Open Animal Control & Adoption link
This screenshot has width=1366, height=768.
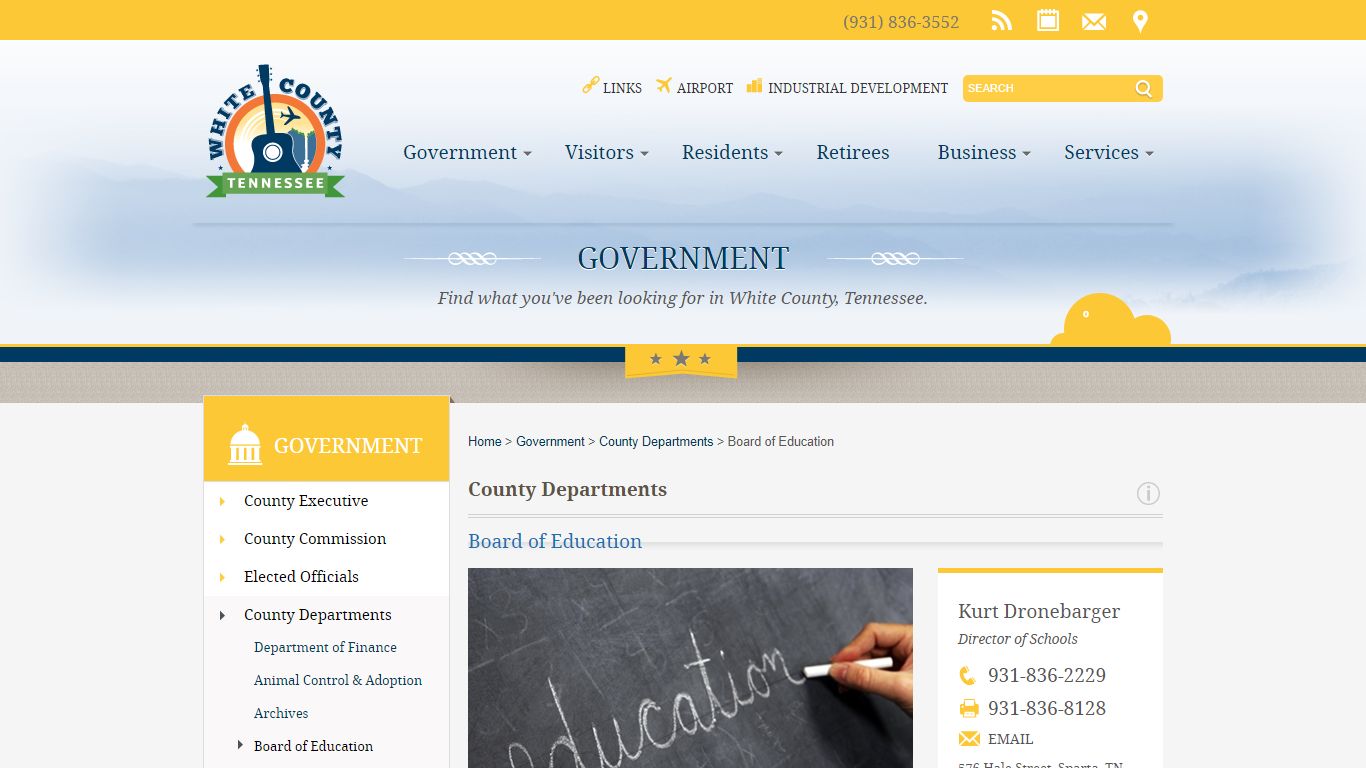click(338, 680)
